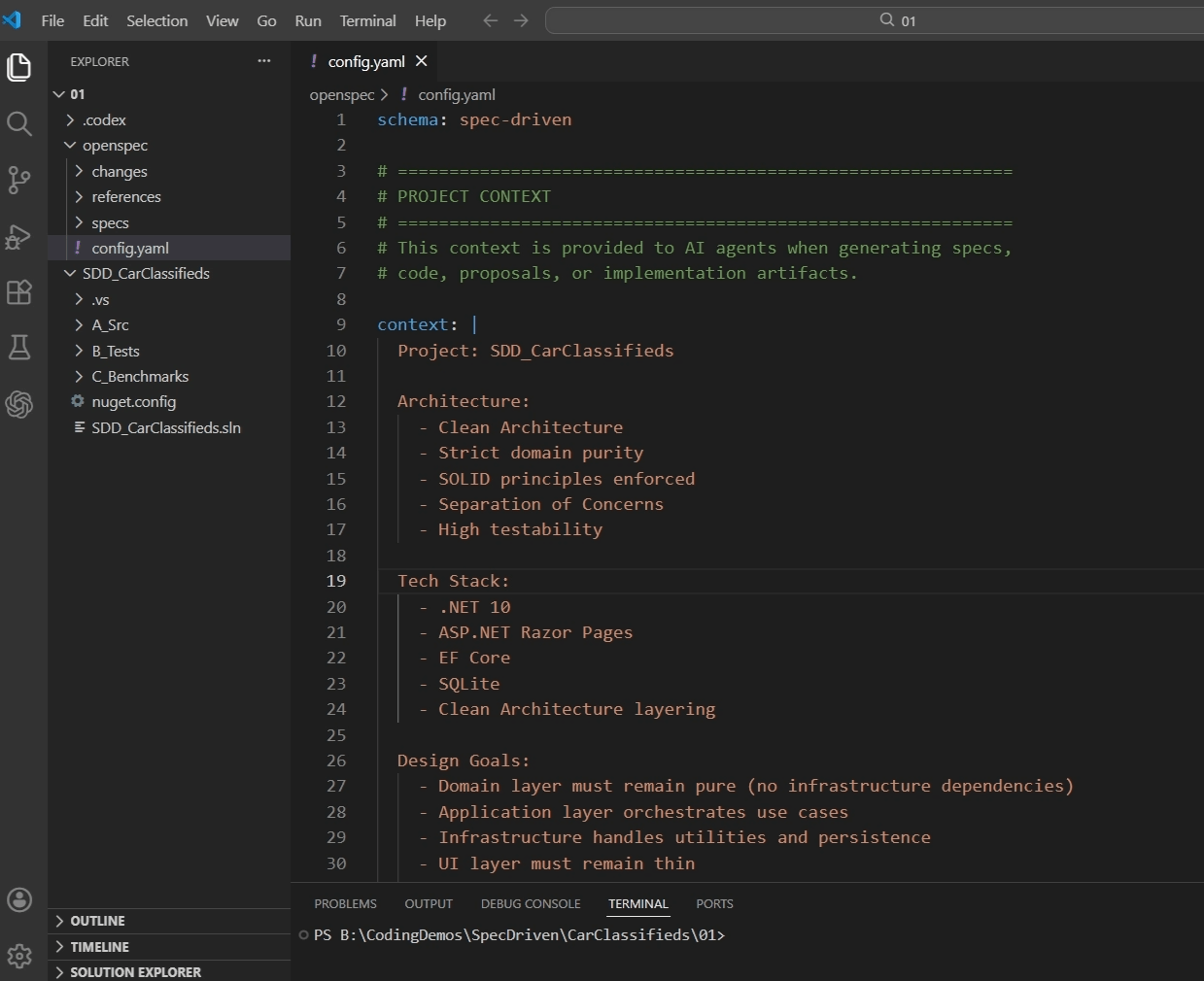
Task: Open the Extensions view
Action: [19, 292]
